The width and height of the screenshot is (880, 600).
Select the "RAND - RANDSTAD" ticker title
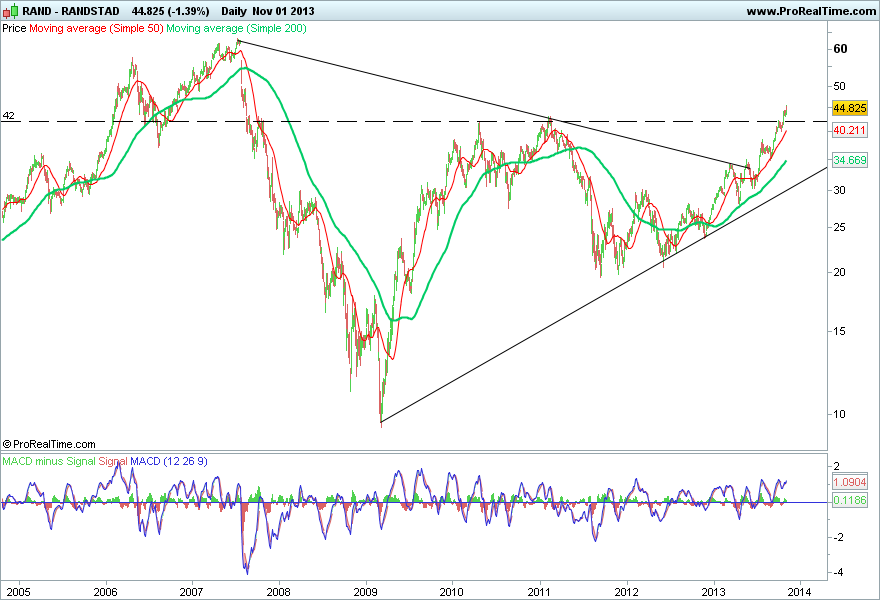[71, 11]
